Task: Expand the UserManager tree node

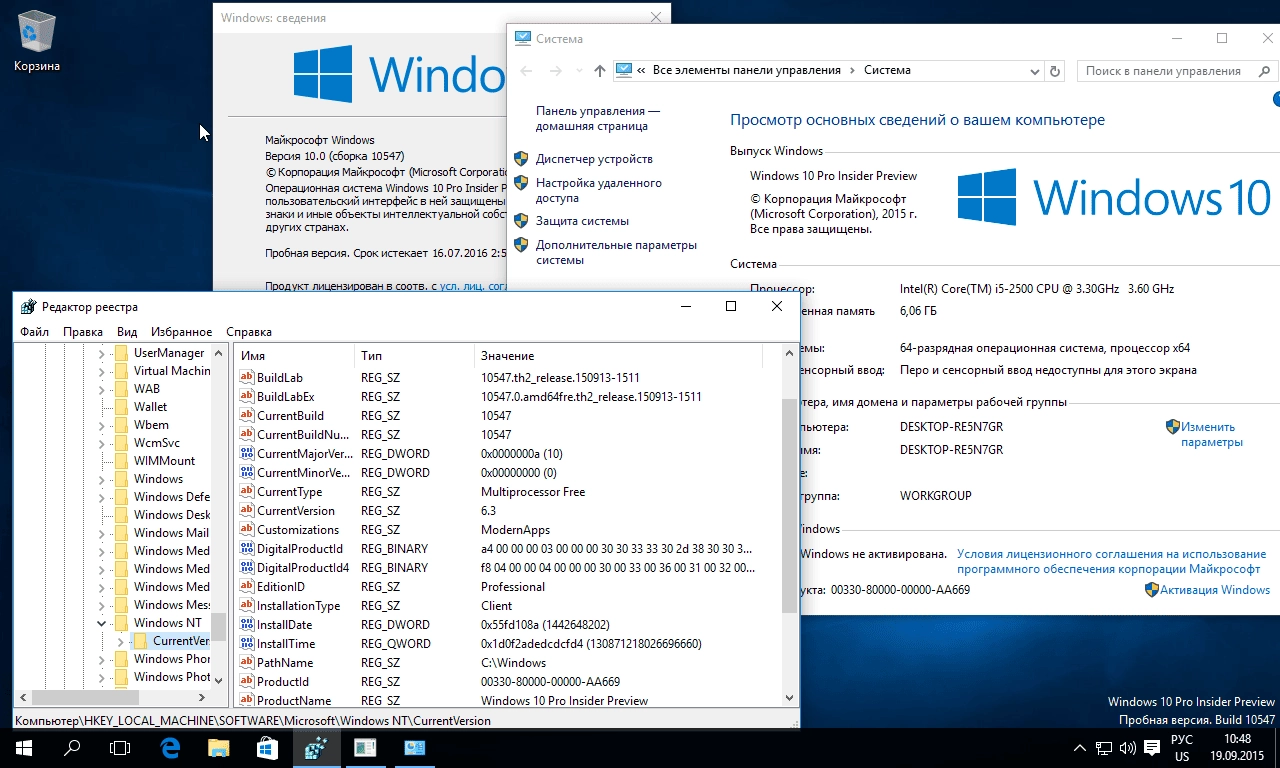Action: click(x=101, y=353)
